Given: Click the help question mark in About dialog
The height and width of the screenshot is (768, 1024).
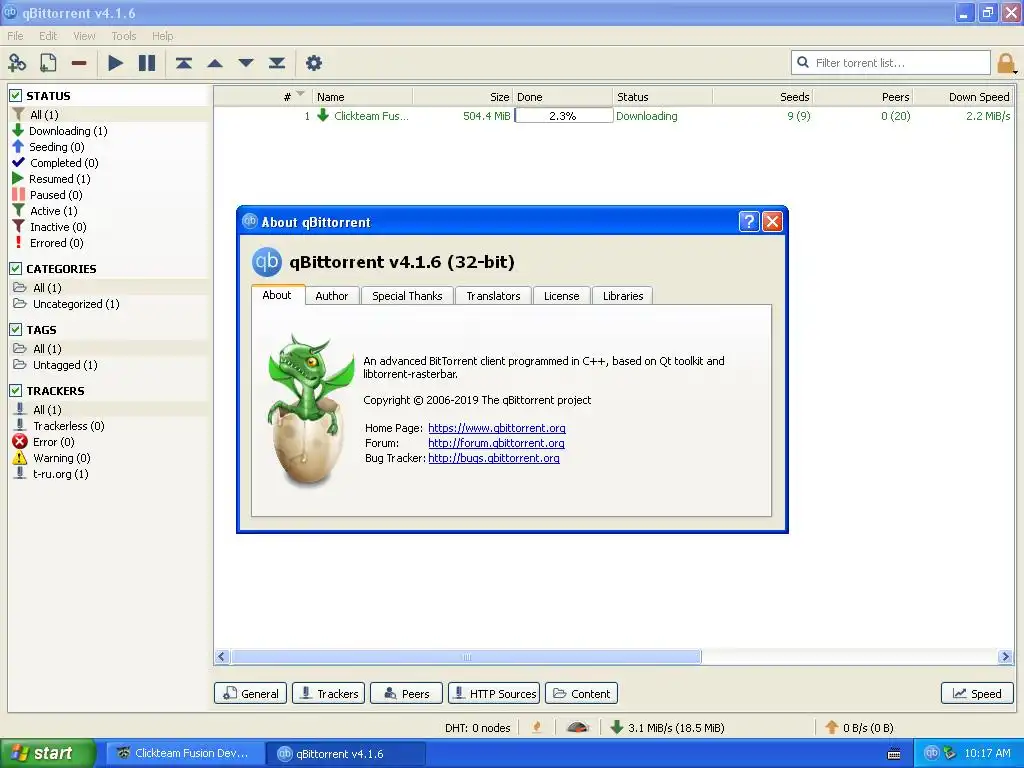Looking at the screenshot, I should (749, 221).
